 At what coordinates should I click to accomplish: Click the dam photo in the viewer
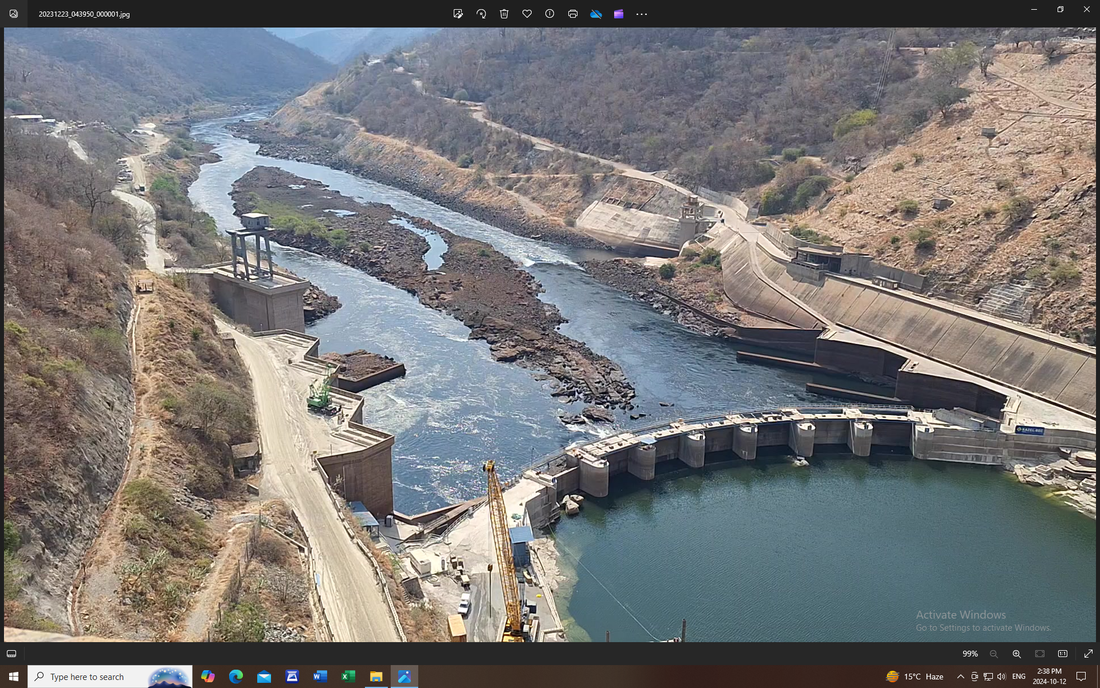[x=549, y=335]
